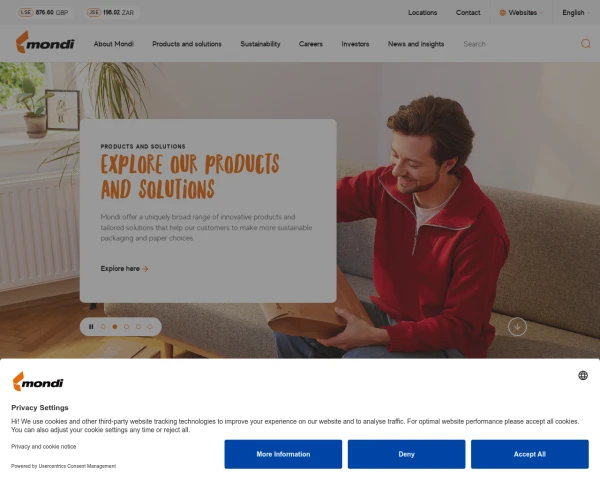Expand the Websites dropdown
Image resolution: width=600 pixels, height=480 pixels.
521,13
